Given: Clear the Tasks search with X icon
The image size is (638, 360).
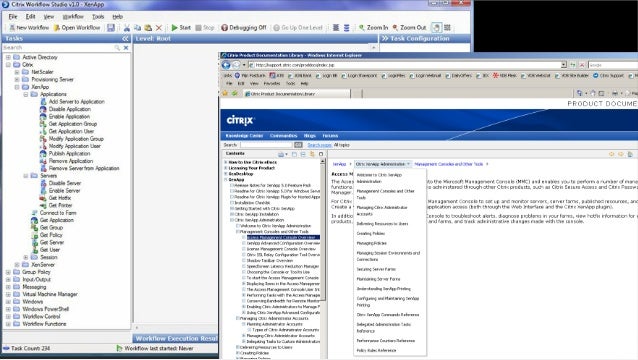Looking at the screenshot, I should 126,48.
